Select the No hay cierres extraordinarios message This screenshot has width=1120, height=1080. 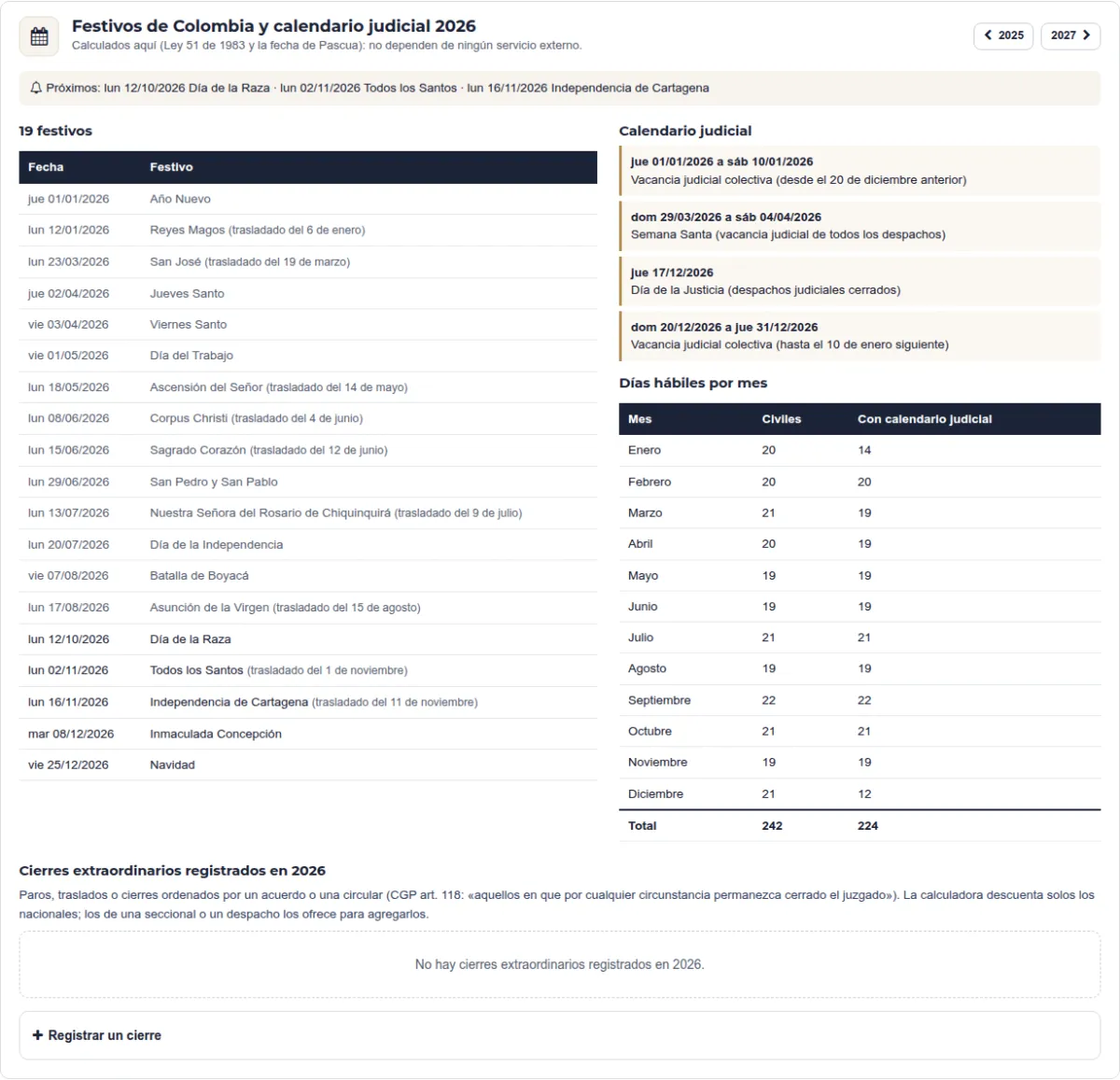[560, 964]
